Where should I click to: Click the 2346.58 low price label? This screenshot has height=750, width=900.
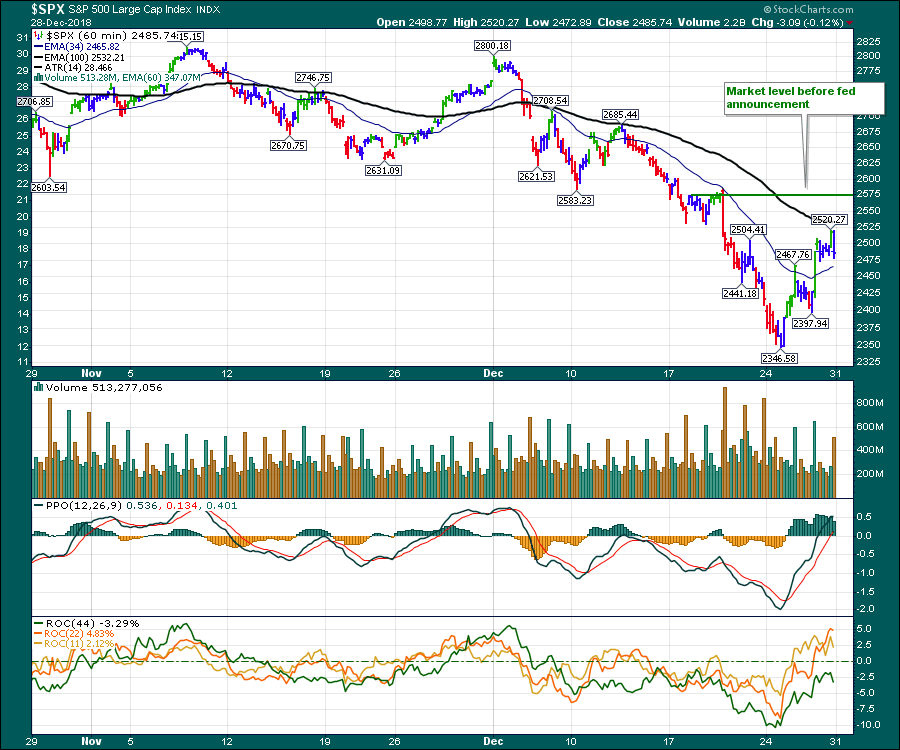[x=775, y=357]
